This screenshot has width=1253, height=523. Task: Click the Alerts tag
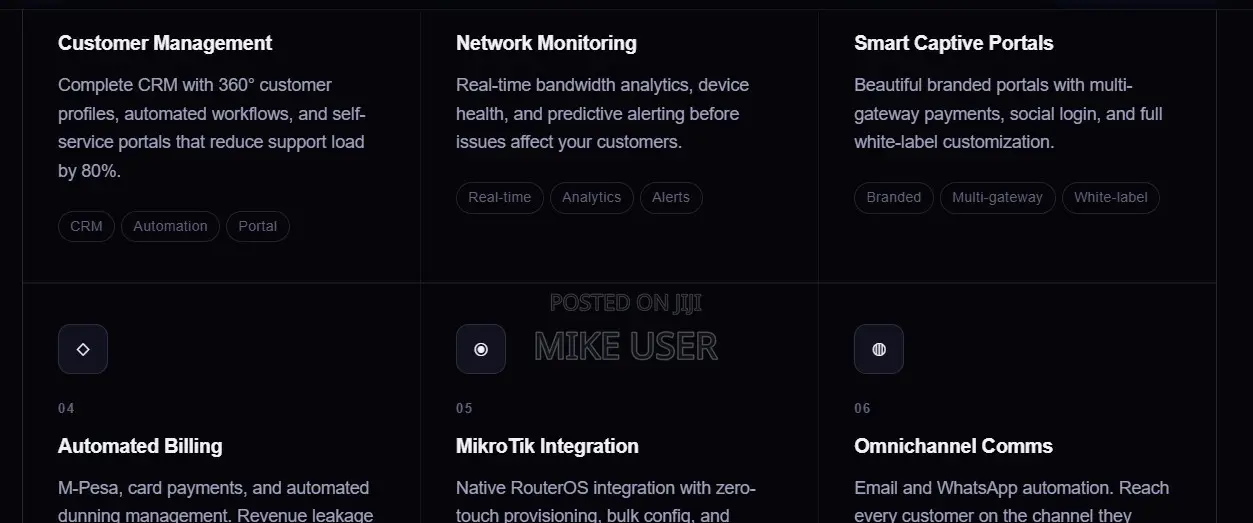click(x=671, y=197)
